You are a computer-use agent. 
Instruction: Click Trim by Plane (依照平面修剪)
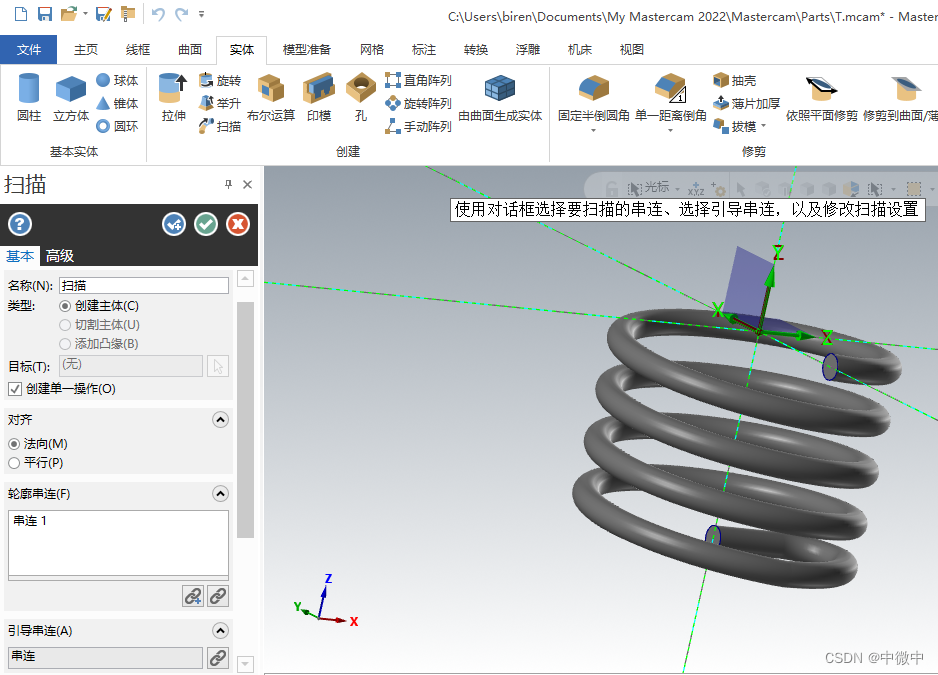click(821, 98)
